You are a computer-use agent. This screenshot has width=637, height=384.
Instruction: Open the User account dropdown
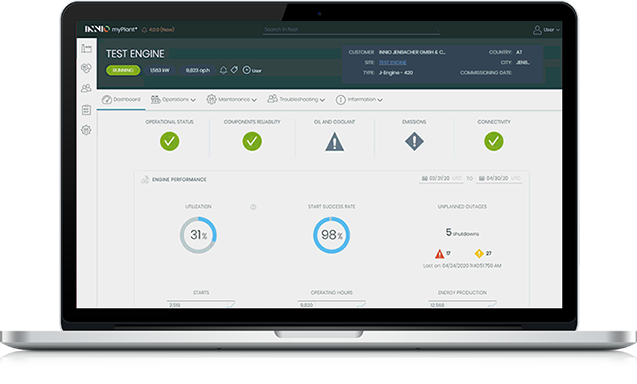tap(546, 30)
